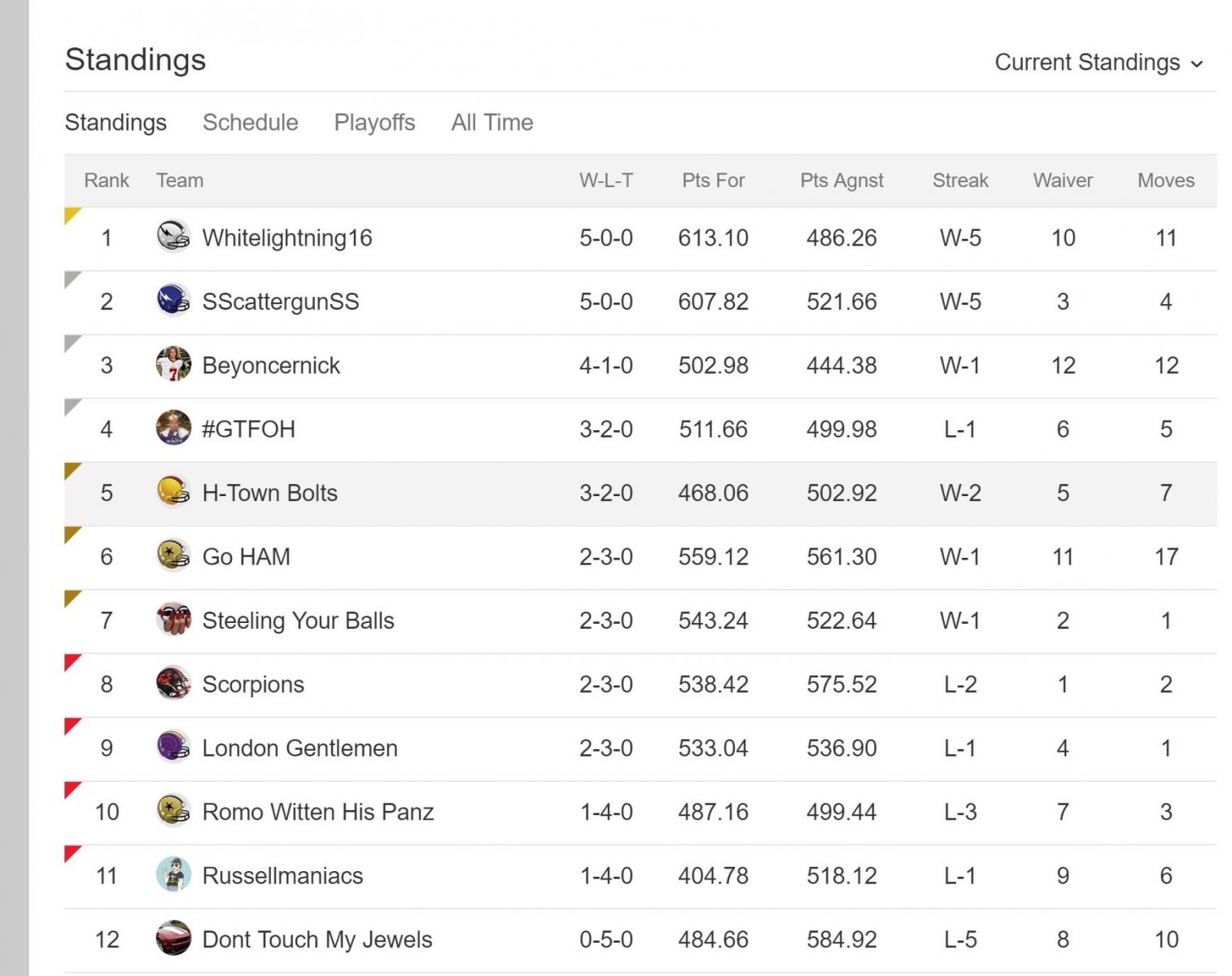Click Whitelightning16 helmet team icon

173,237
